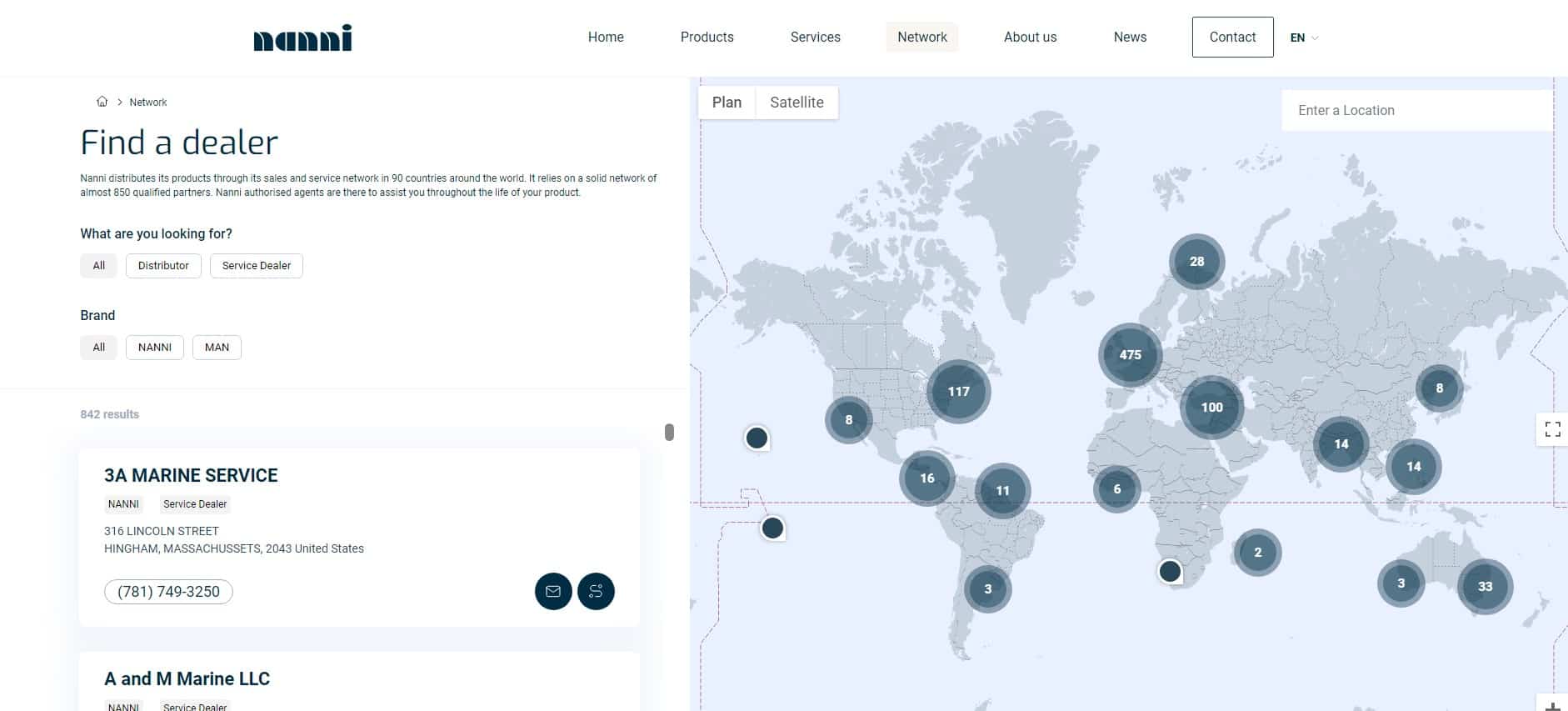
Task: Go to Home menu item
Action: pos(606,38)
